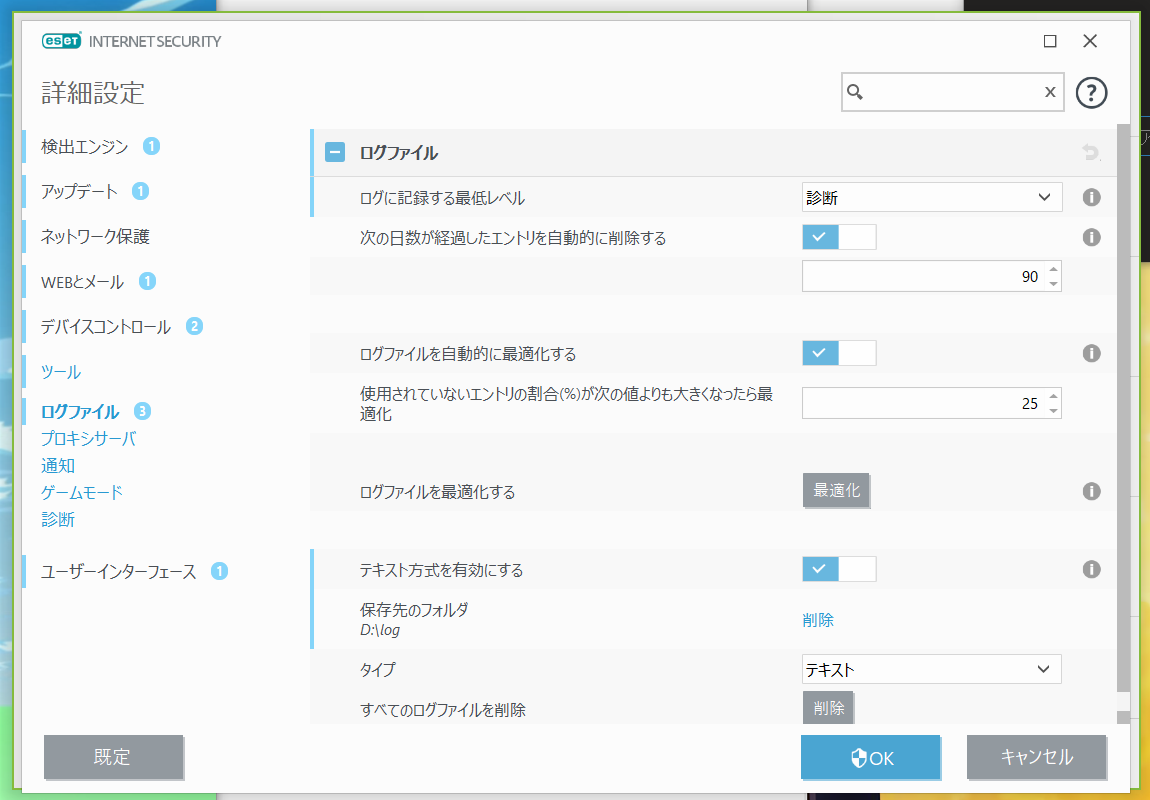Viewport: 1150px width, 800px height.
Task: Select プロキシサーバ in the sidebar
Action: pyautogui.click(x=89, y=438)
